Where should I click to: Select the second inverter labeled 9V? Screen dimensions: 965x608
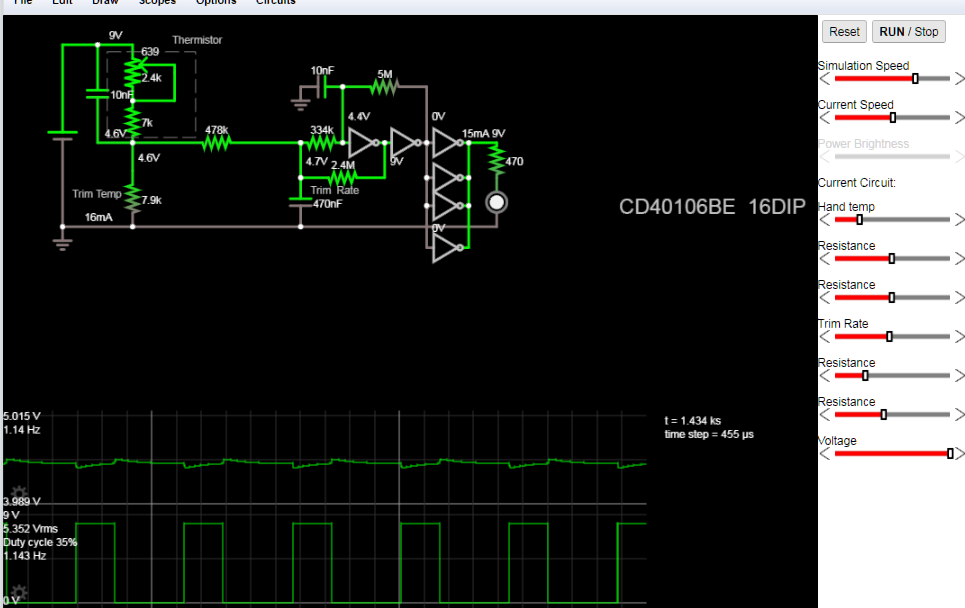coord(406,143)
